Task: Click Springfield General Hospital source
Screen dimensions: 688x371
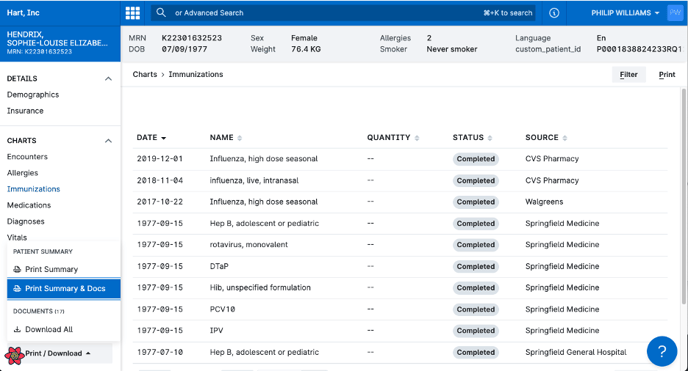Action: click(x=576, y=352)
